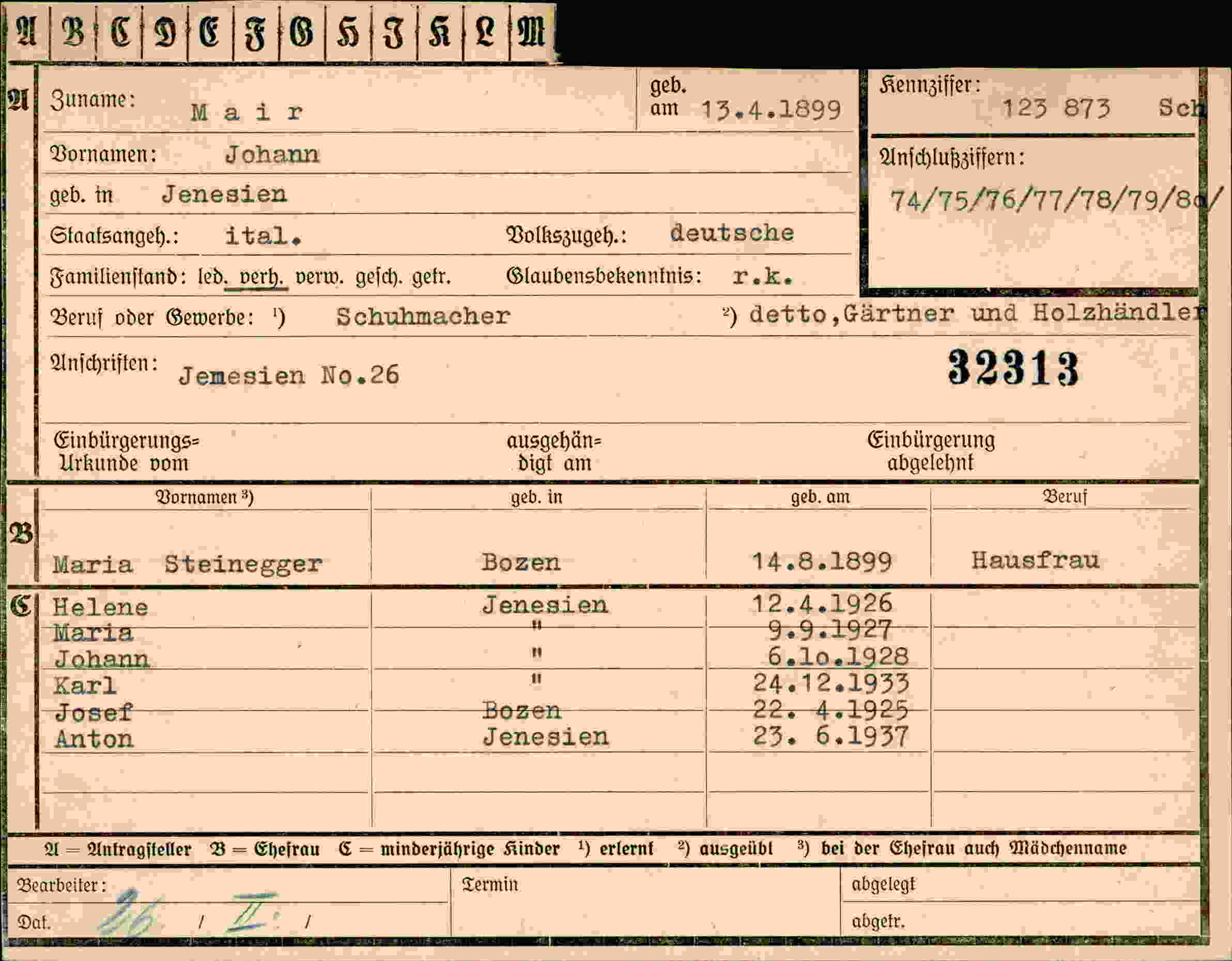Screen dimensions: 1232x961
Task: Click the ethnicity value 'deutsche'
Action: coord(732,233)
